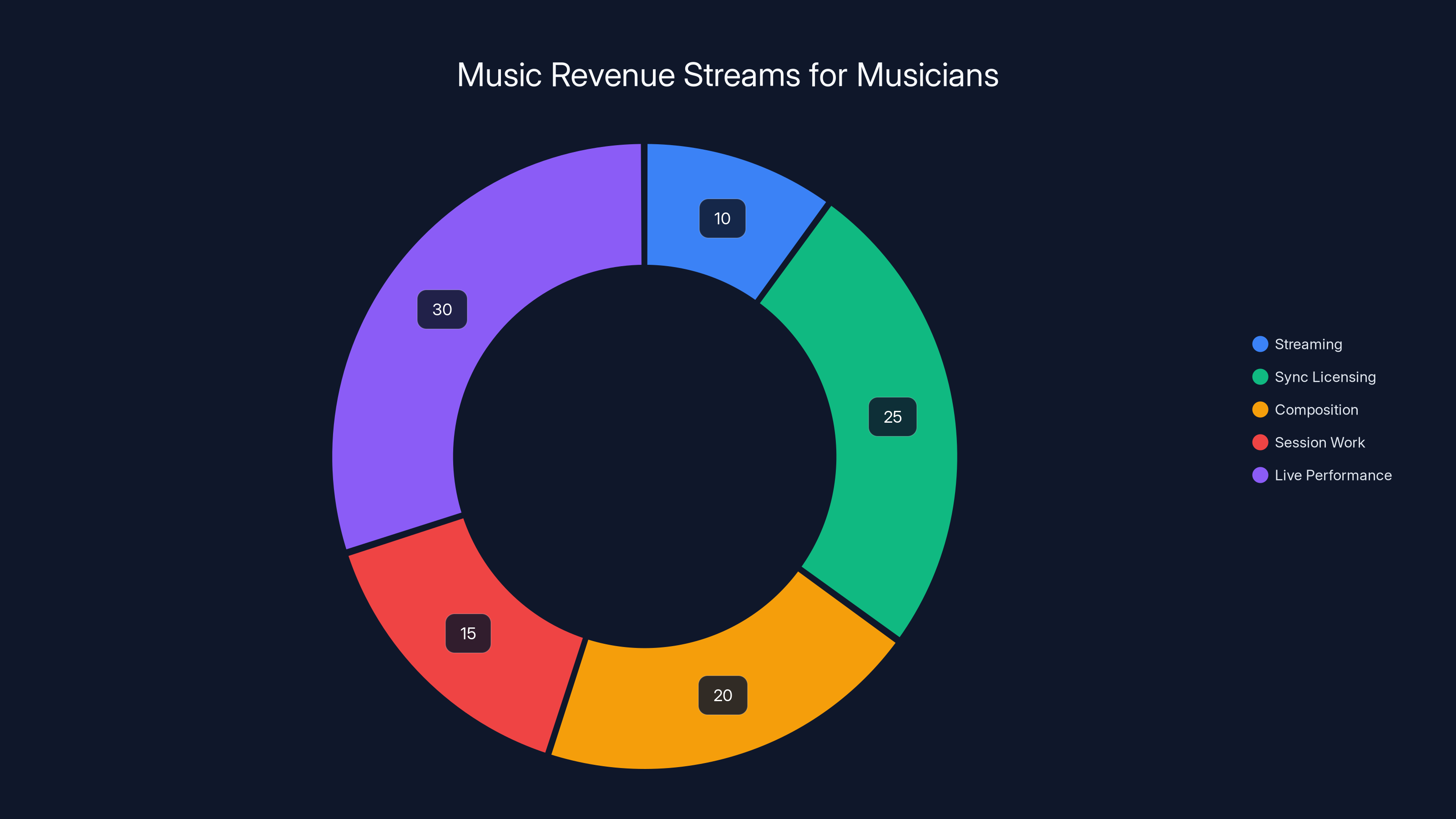
Task: Click the value label showing 10
Action: [722, 218]
